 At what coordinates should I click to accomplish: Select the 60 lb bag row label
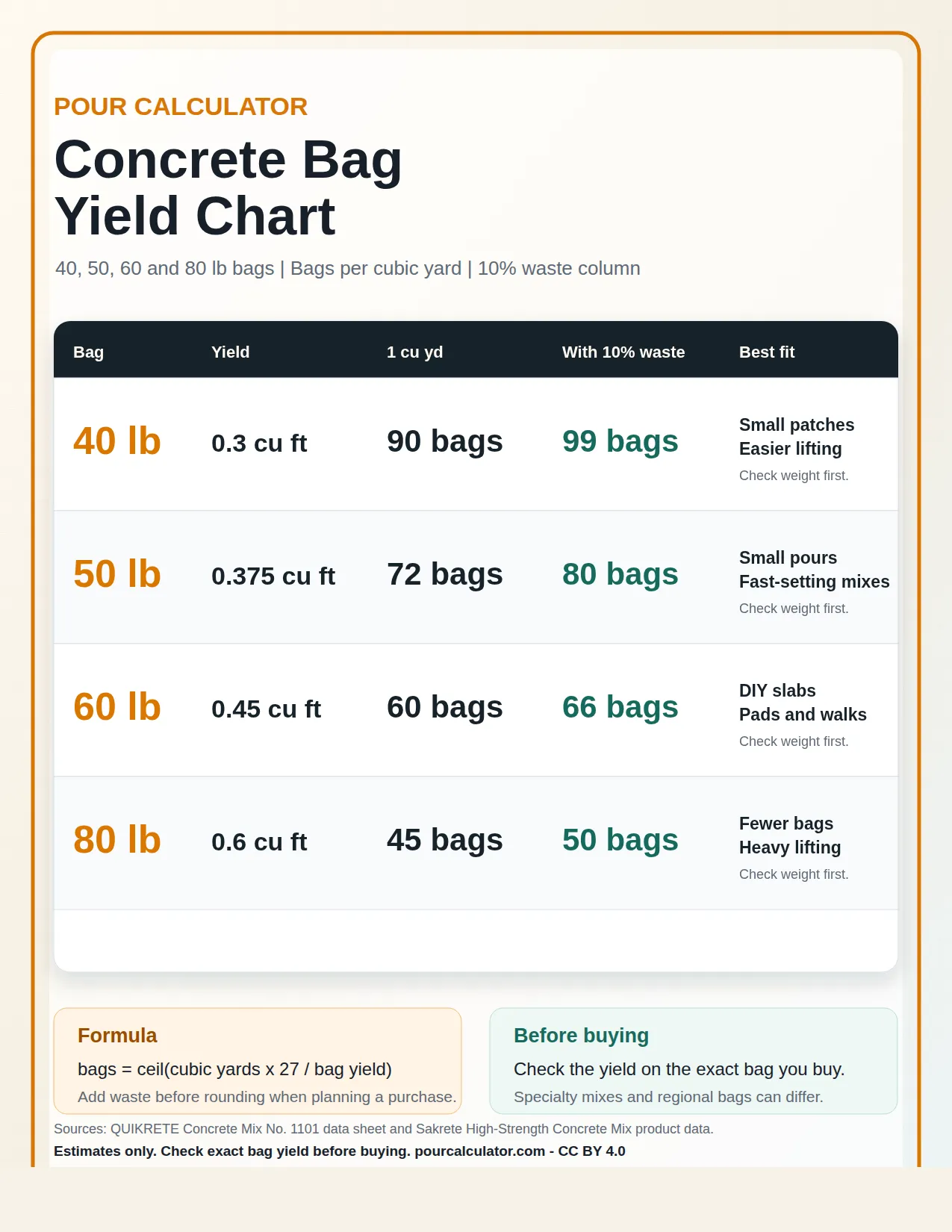tap(117, 706)
